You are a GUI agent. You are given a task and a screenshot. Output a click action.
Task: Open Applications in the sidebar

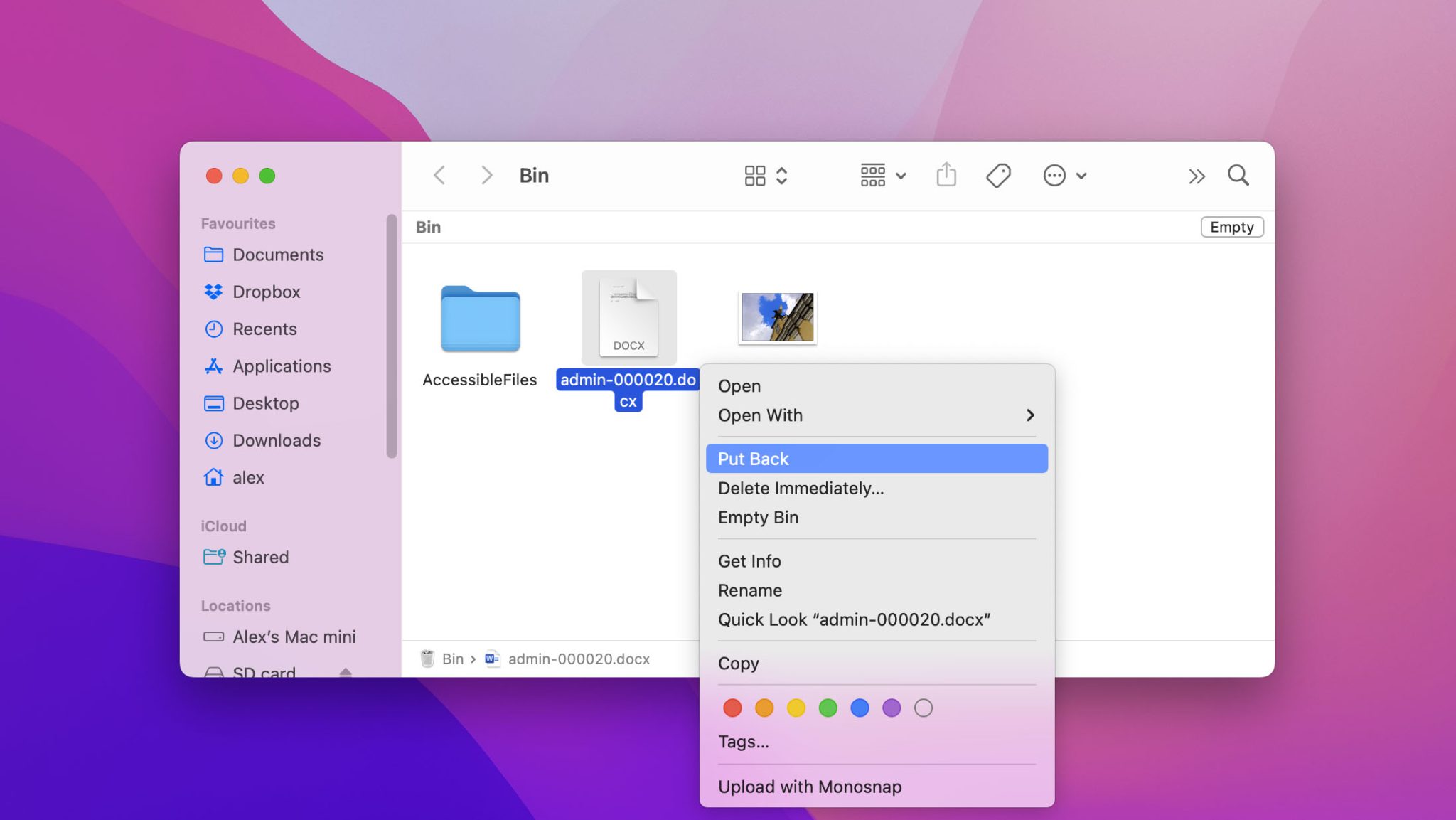coord(282,366)
